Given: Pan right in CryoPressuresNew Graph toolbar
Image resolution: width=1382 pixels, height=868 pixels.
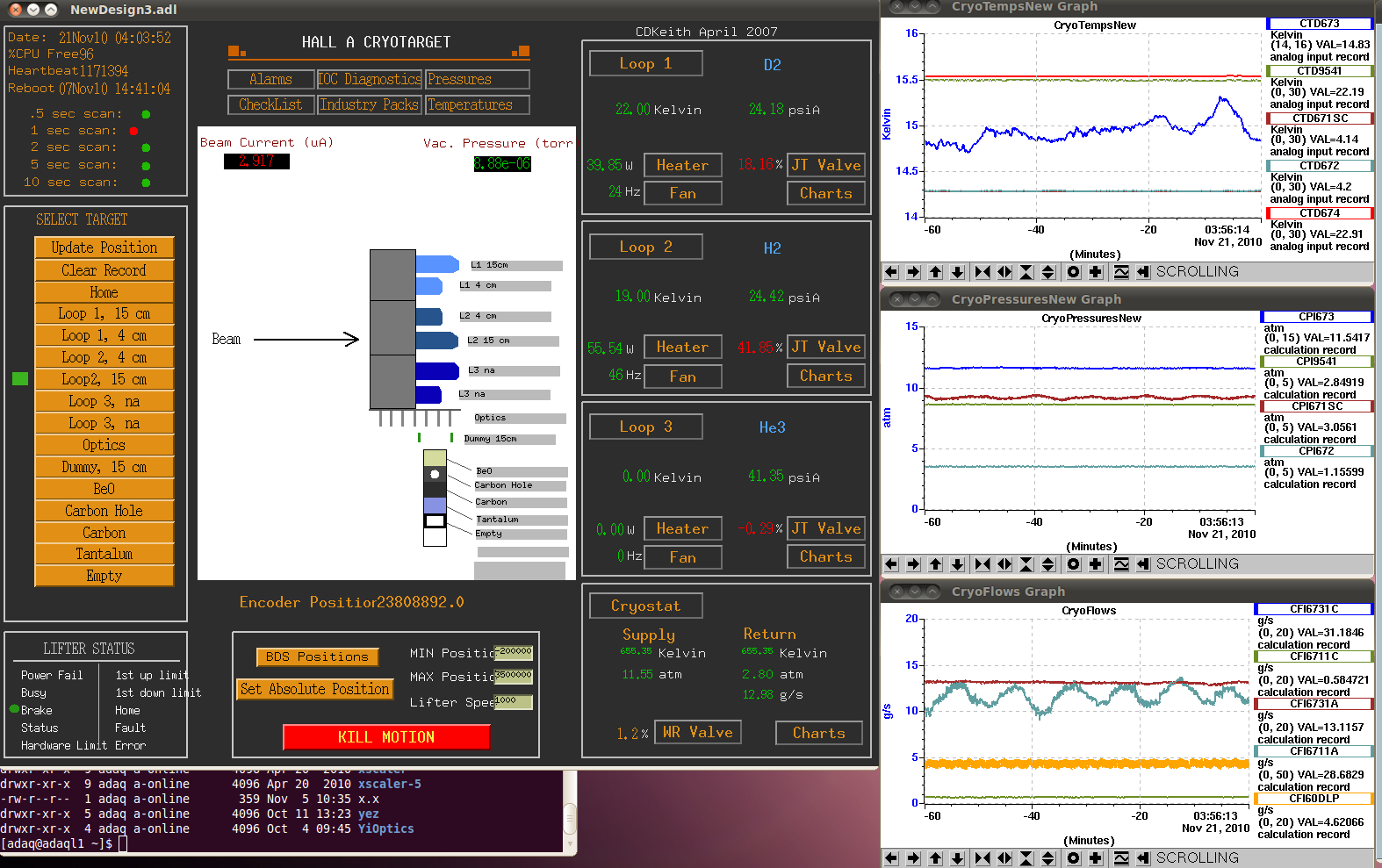Looking at the screenshot, I should click(x=914, y=564).
